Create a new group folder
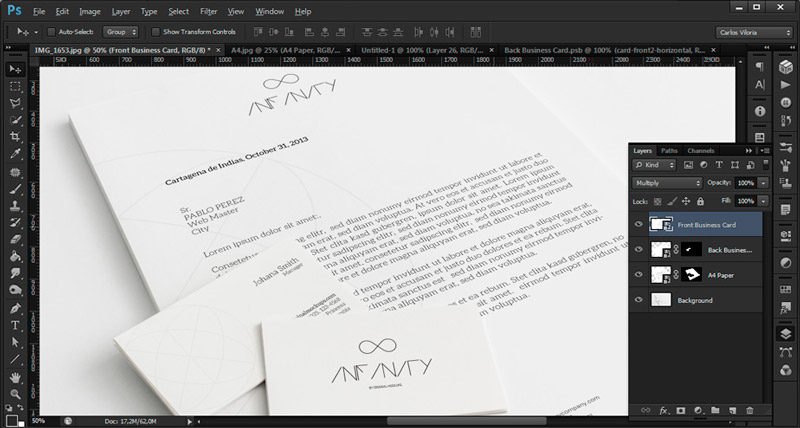Screen dimensions: 800x428 coord(715,410)
